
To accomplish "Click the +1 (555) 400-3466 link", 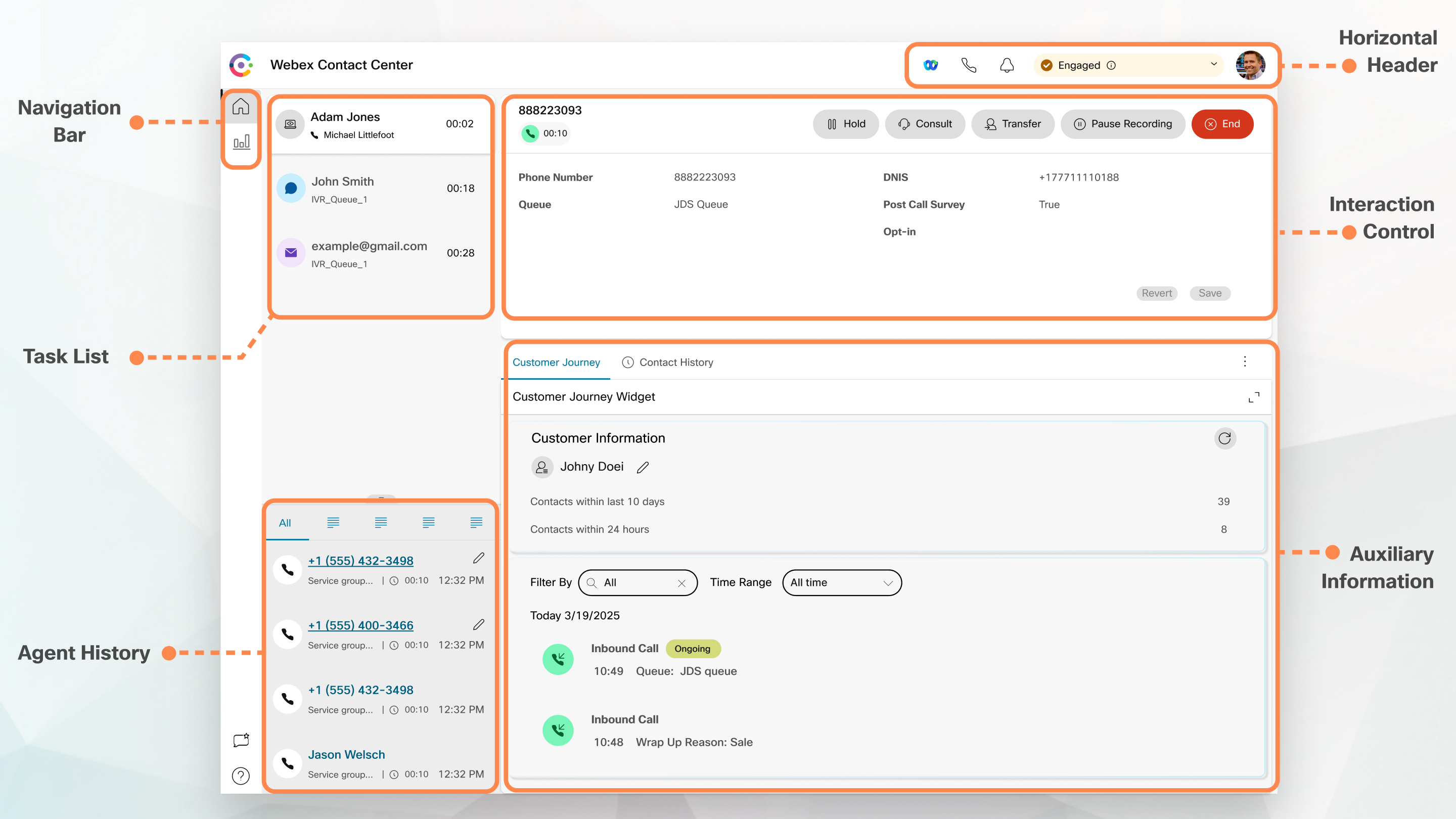I will 360,625.
